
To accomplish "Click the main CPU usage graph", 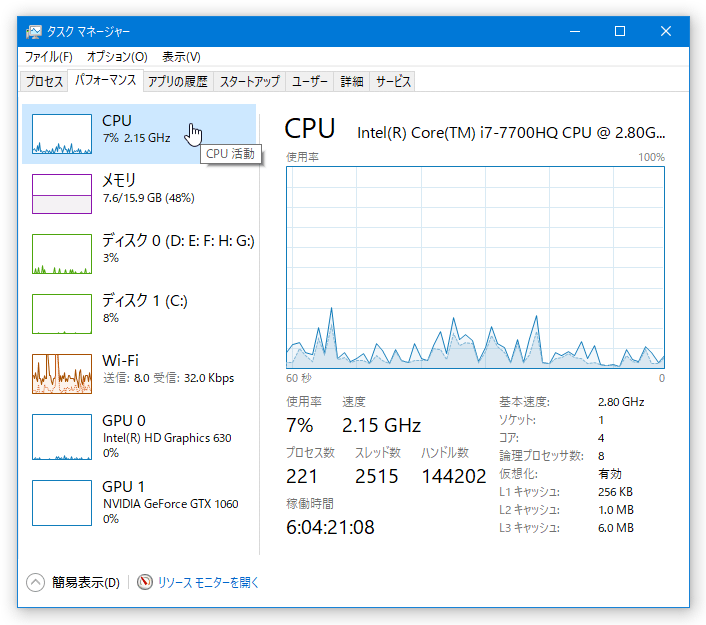I will pos(475,267).
